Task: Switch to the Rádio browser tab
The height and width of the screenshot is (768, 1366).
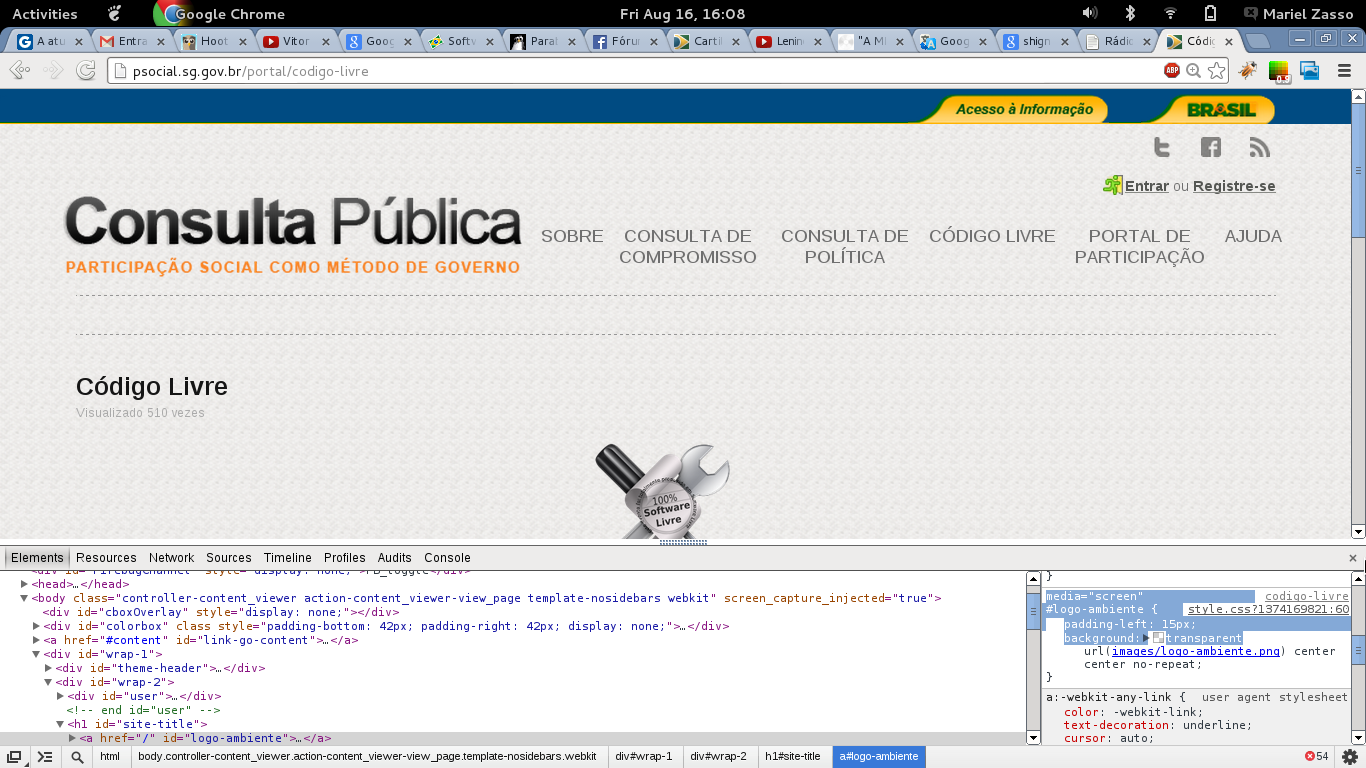Action: click(1117, 41)
